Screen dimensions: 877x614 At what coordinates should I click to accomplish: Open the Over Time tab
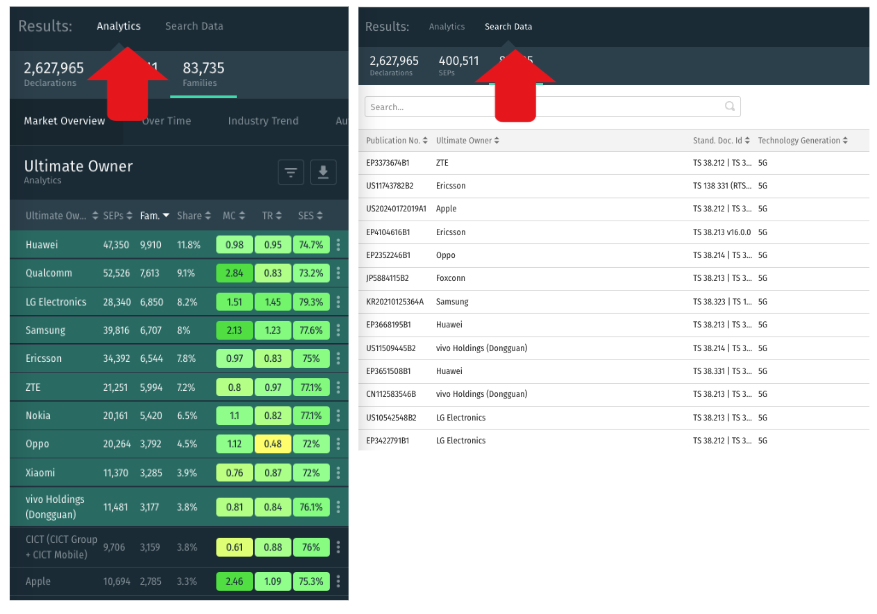pos(166,121)
